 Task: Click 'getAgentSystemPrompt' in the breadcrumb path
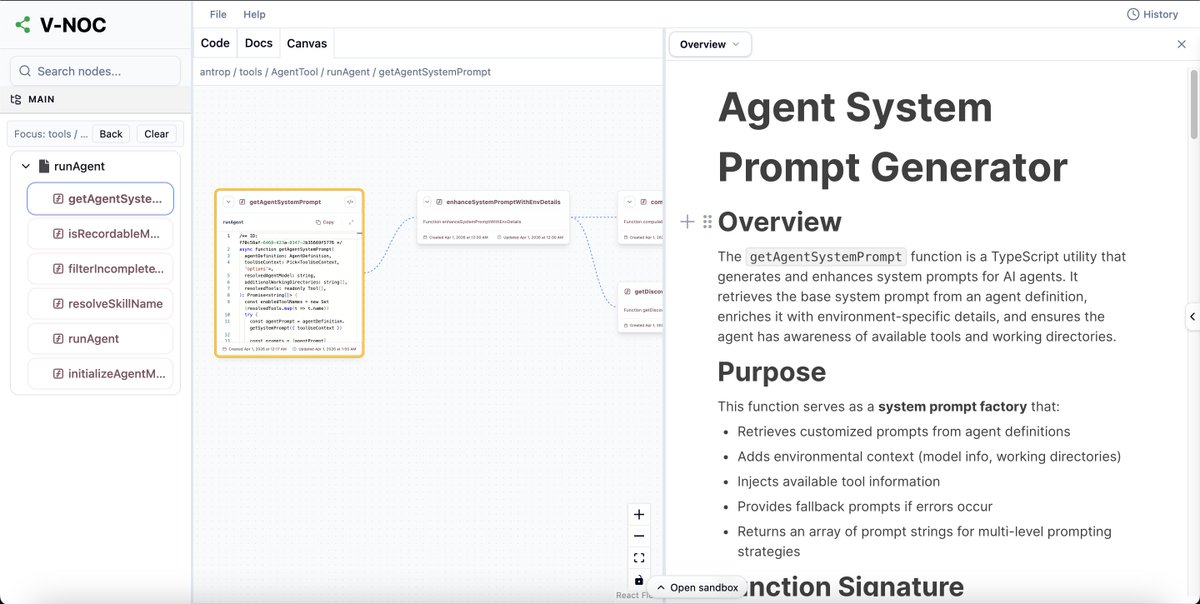tap(435, 72)
